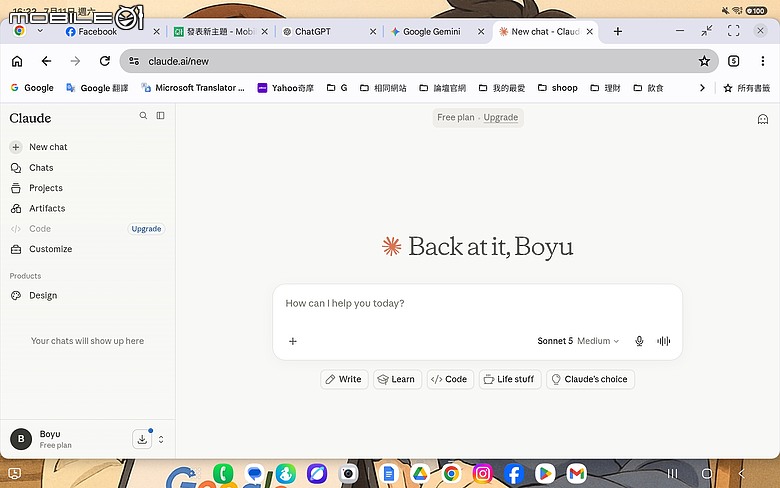Click the Upgrade link by Free plan
This screenshot has width=780, height=488.
pos(500,117)
